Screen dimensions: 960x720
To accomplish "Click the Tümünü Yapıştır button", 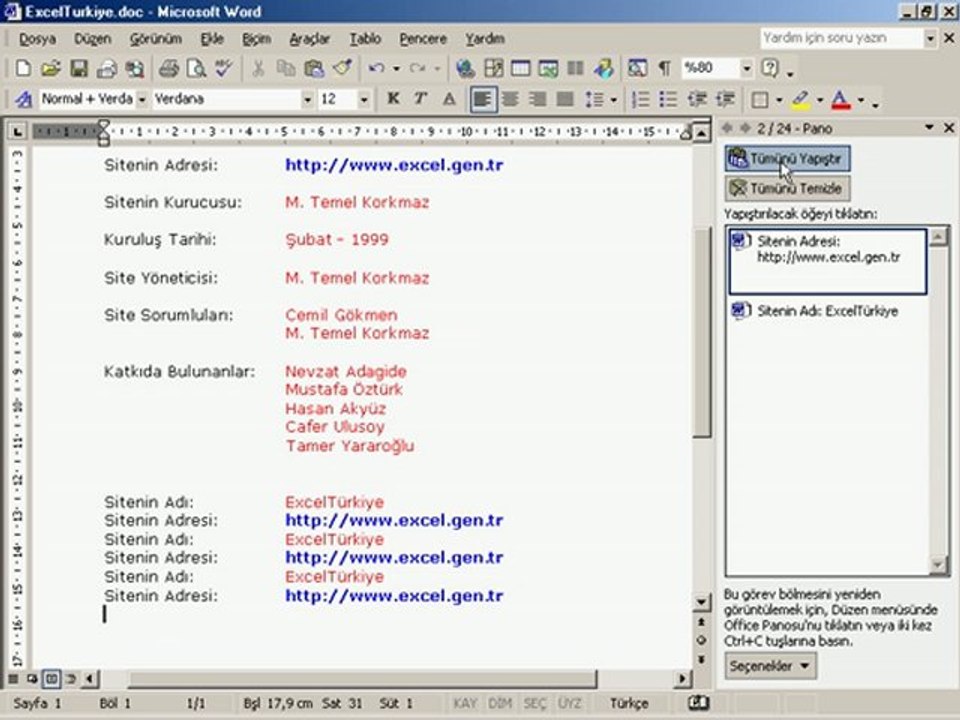I will [x=787, y=159].
